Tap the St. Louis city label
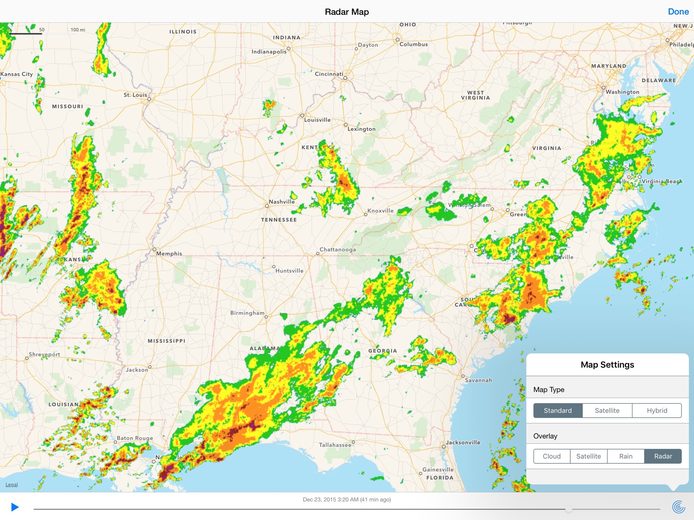Viewport: 694px width, 520px height. (x=135, y=95)
